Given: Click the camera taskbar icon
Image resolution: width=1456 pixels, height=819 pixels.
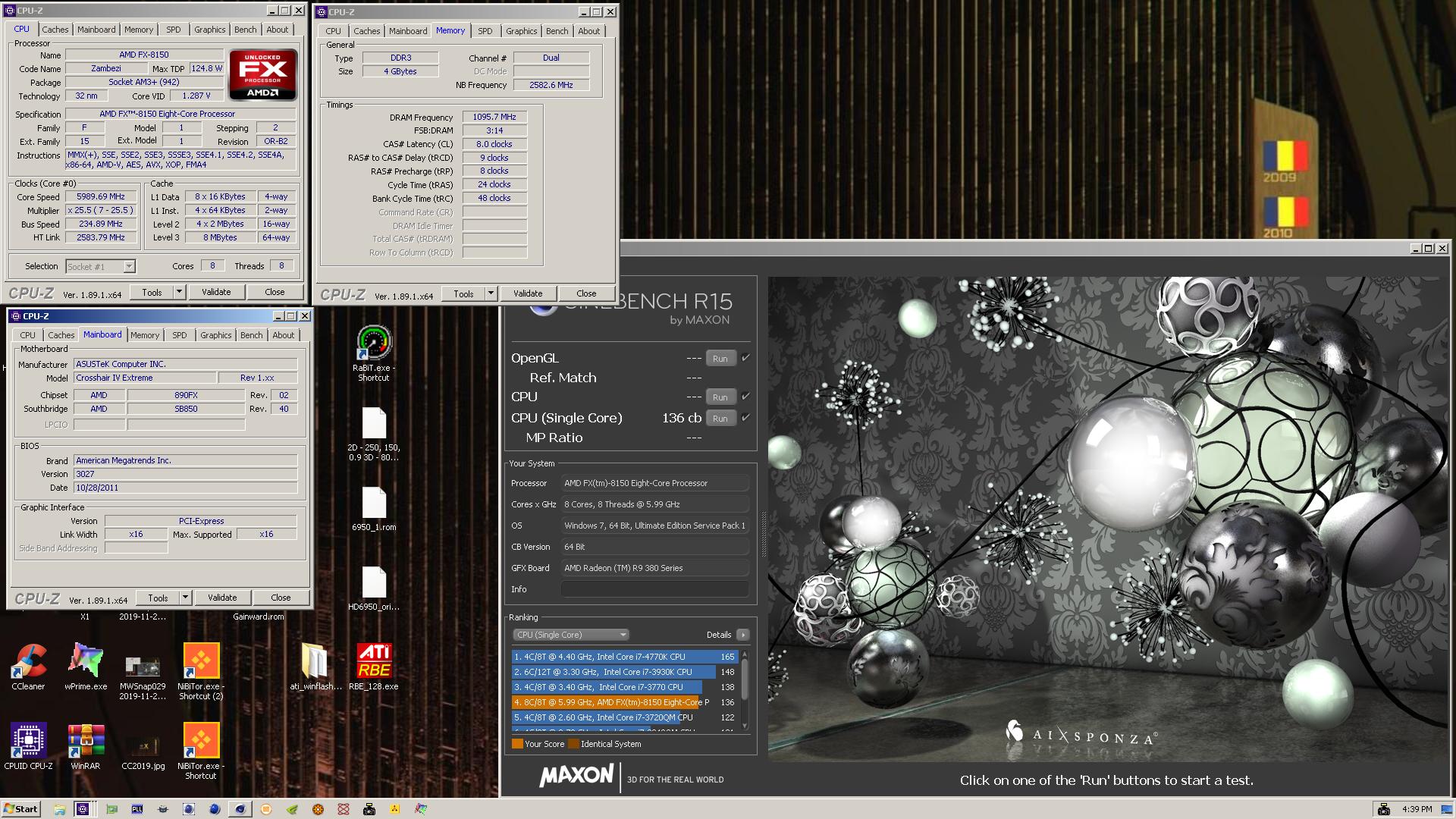Looking at the screenshot, I should pyautogui.click(x=369, y=809).
